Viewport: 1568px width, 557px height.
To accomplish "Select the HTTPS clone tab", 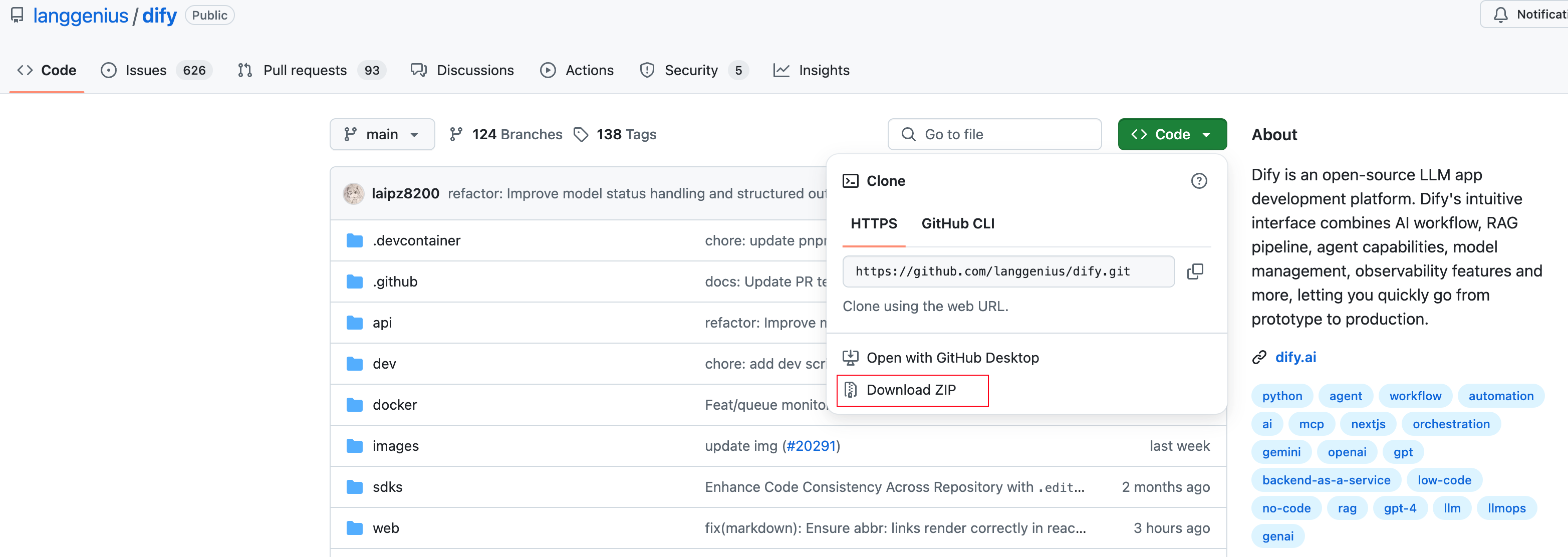I will (874, 223).
